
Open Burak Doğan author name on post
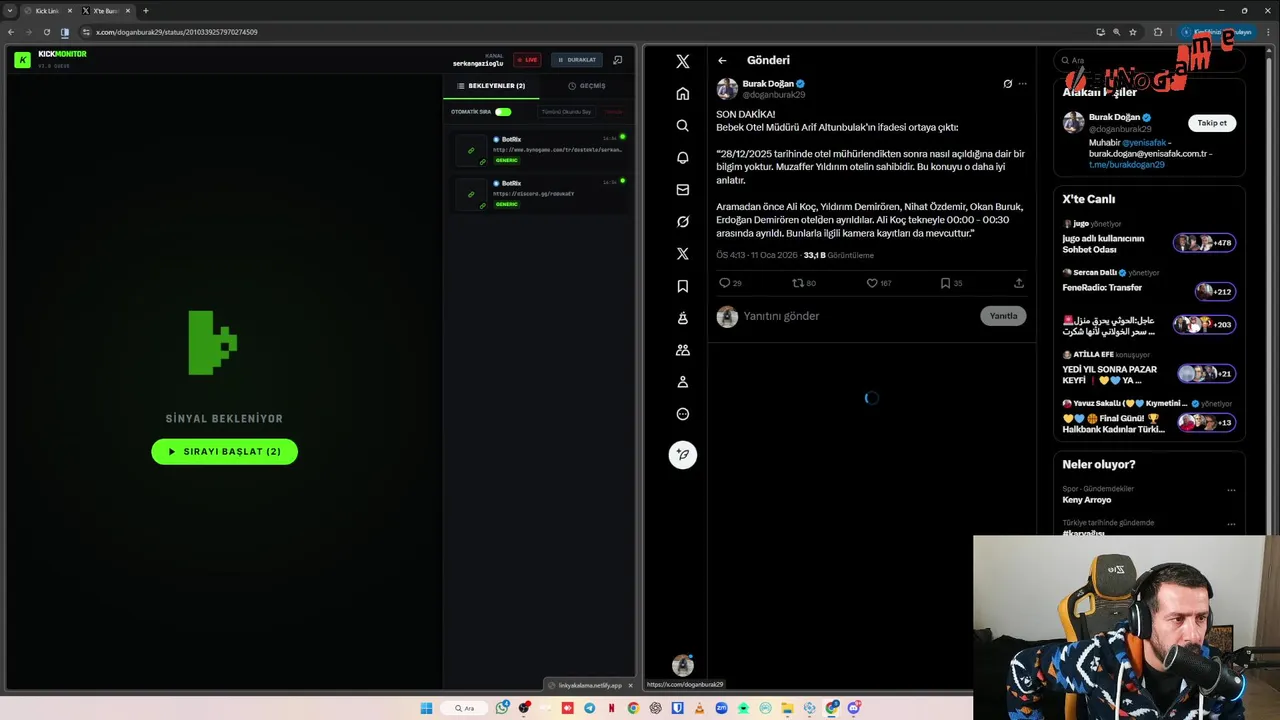pyautogui.click(x=768, y=84)
